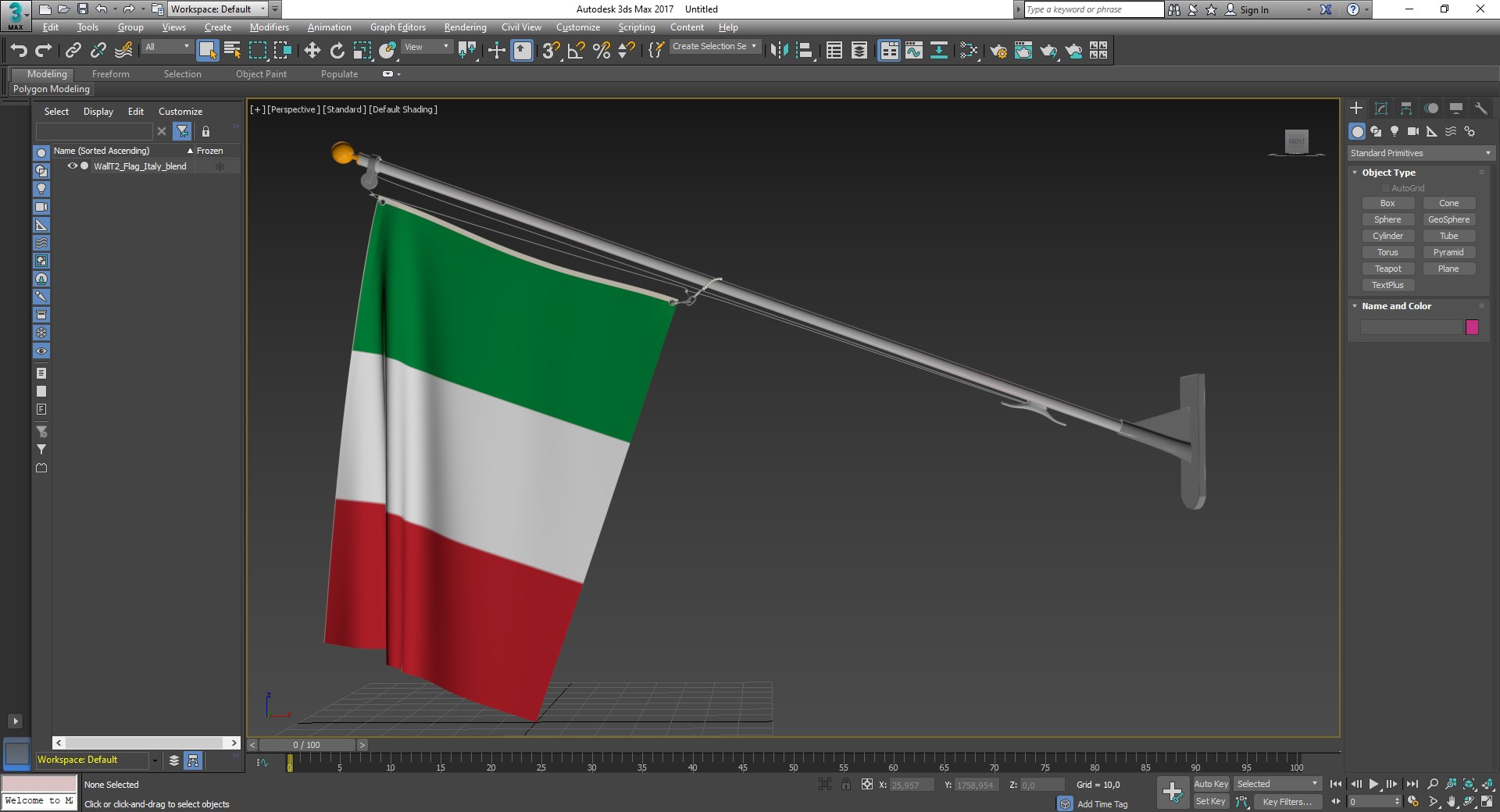Select the Move tool in main toolbar
The height and width of the screenshot is (812, 1500).
pyautogui.click(x=312, y=51)
